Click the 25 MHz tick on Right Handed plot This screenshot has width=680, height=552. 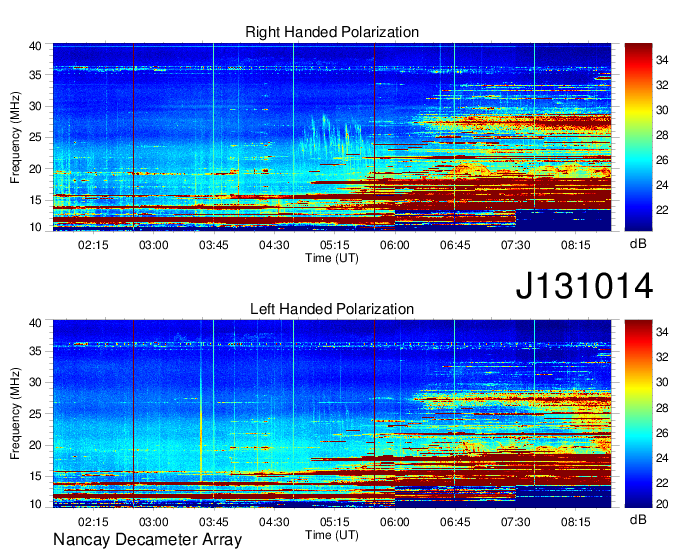(35, 138)
